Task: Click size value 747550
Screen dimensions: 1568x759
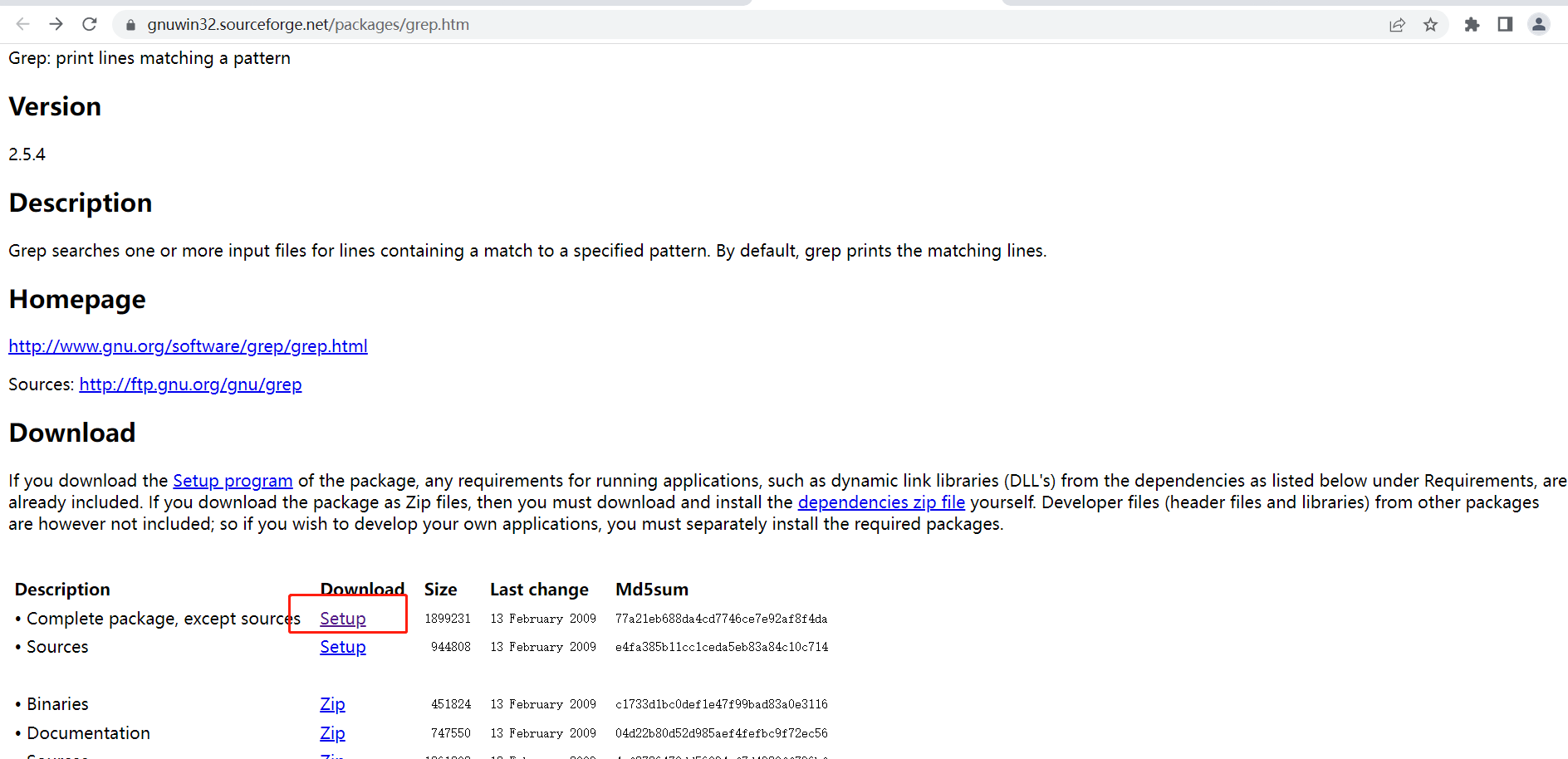Action: click(x=451, y=733)
